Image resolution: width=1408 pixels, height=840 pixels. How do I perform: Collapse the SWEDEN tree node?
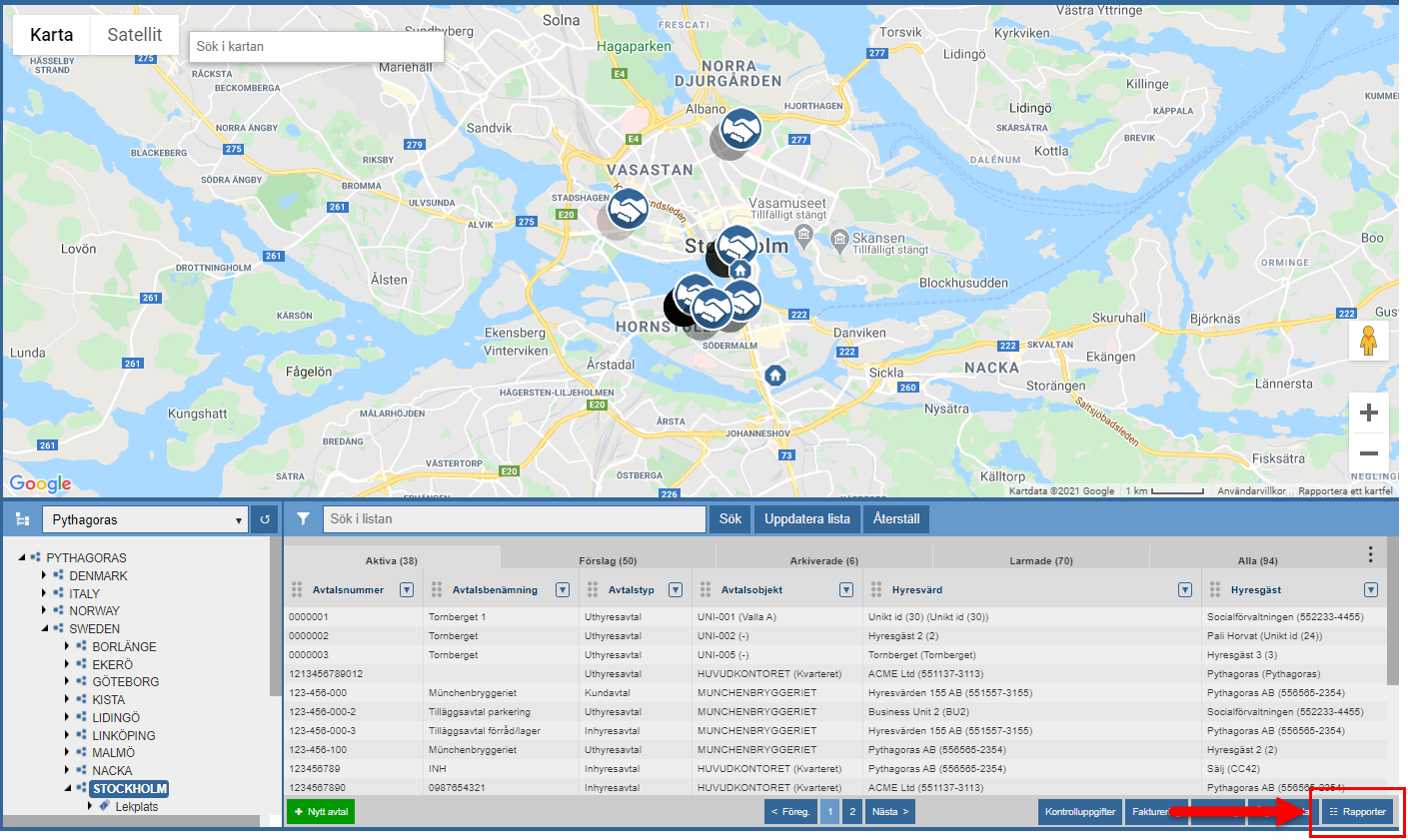point(44,628)
